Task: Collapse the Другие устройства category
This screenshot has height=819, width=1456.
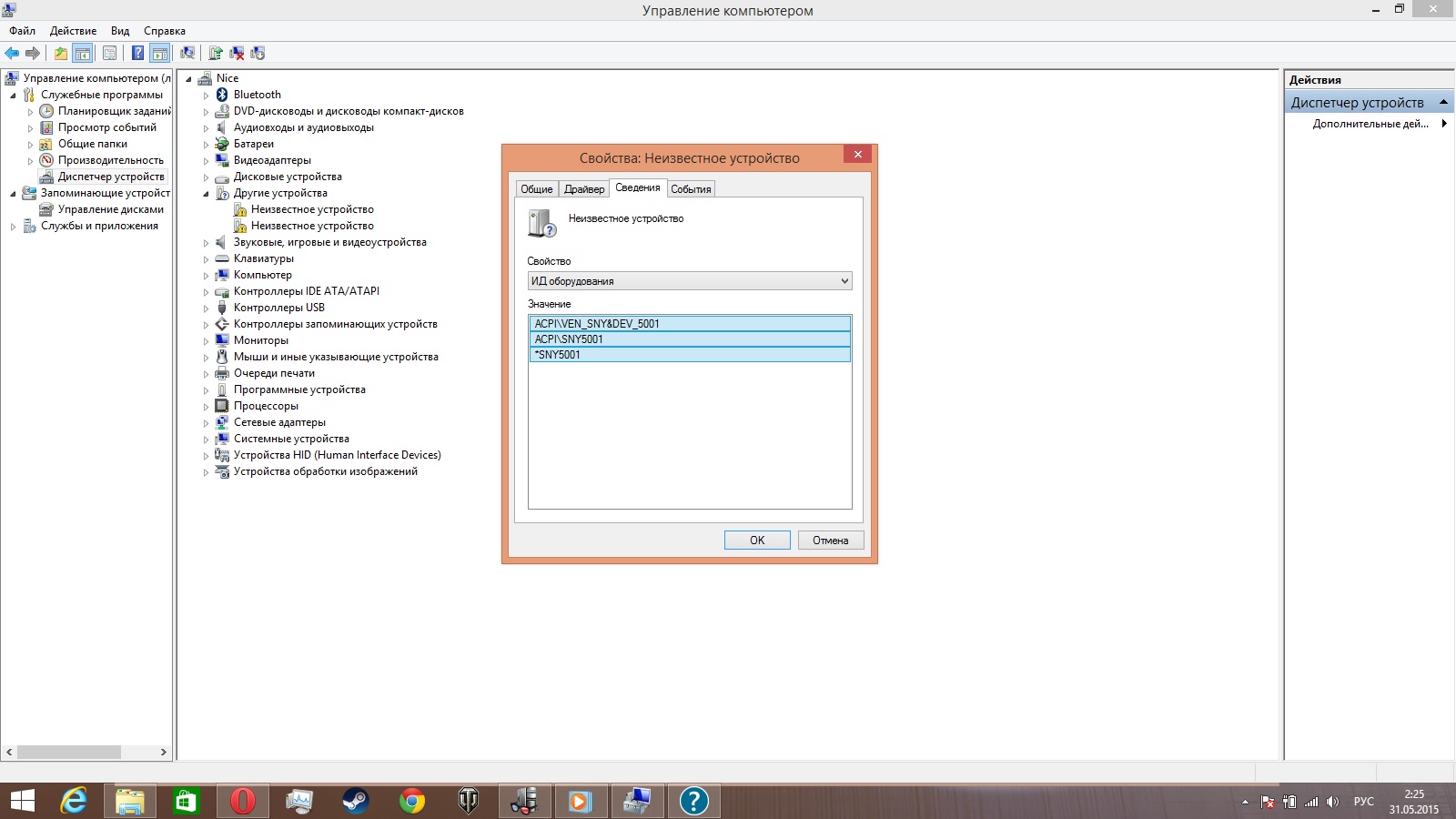Action: point(206,194)
